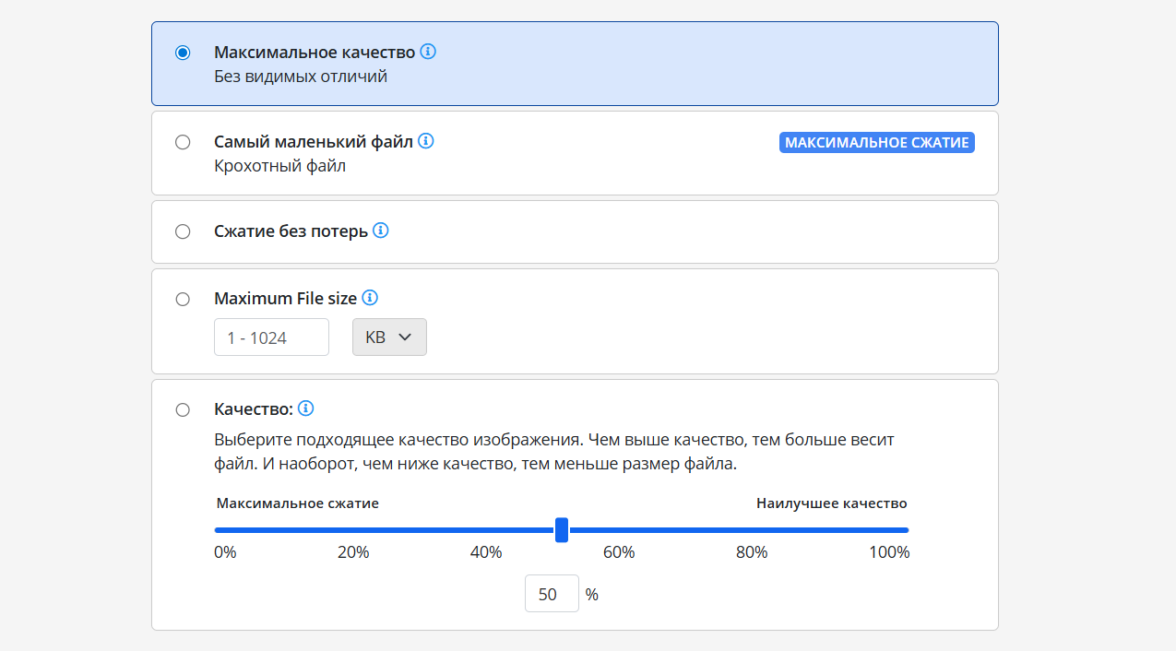
Task: Show info icon for Maximum File size
Action: pos(370,298)
